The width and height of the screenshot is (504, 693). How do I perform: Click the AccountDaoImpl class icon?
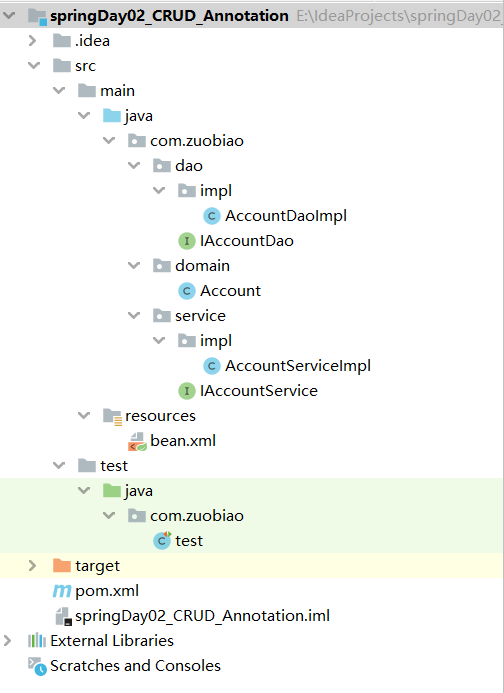click(x=212, y=216)
